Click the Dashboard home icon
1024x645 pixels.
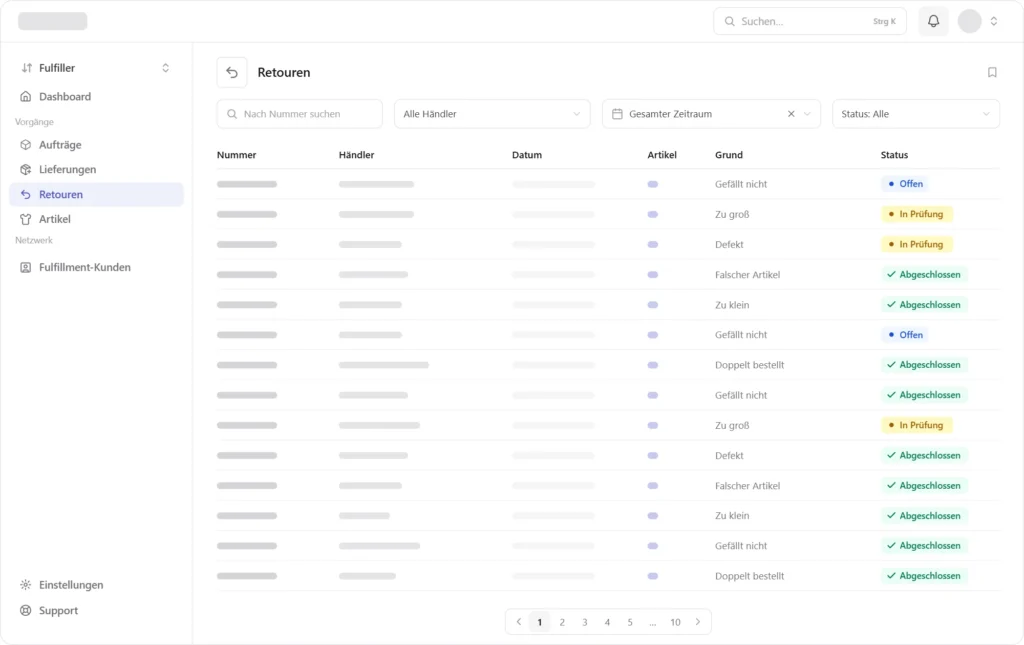pos(25,97)
